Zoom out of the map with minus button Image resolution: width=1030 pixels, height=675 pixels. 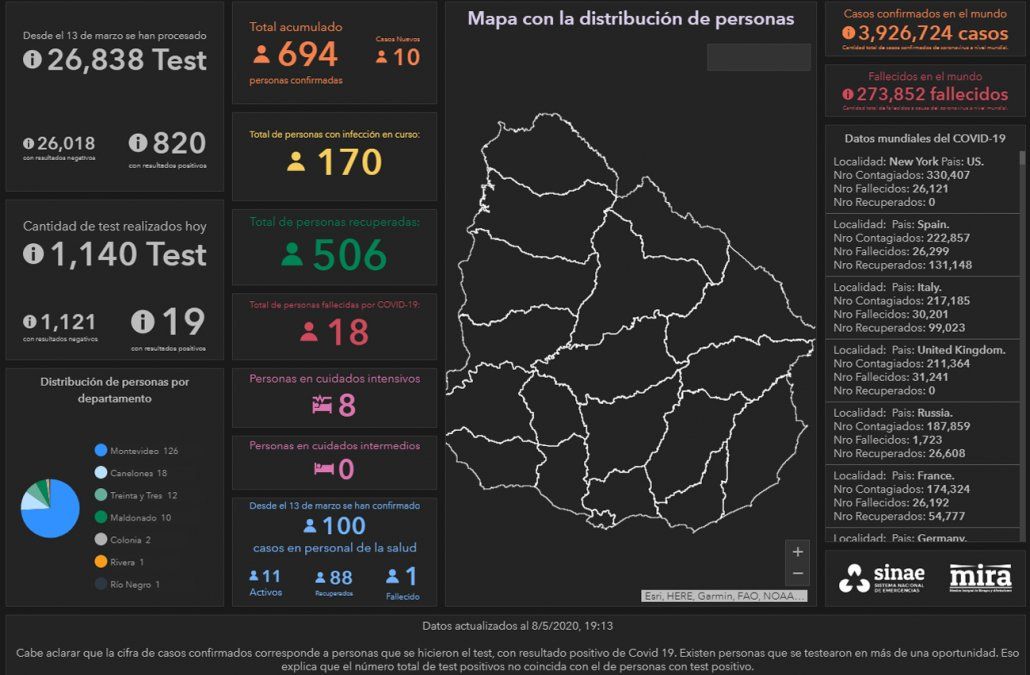point(797,573)
